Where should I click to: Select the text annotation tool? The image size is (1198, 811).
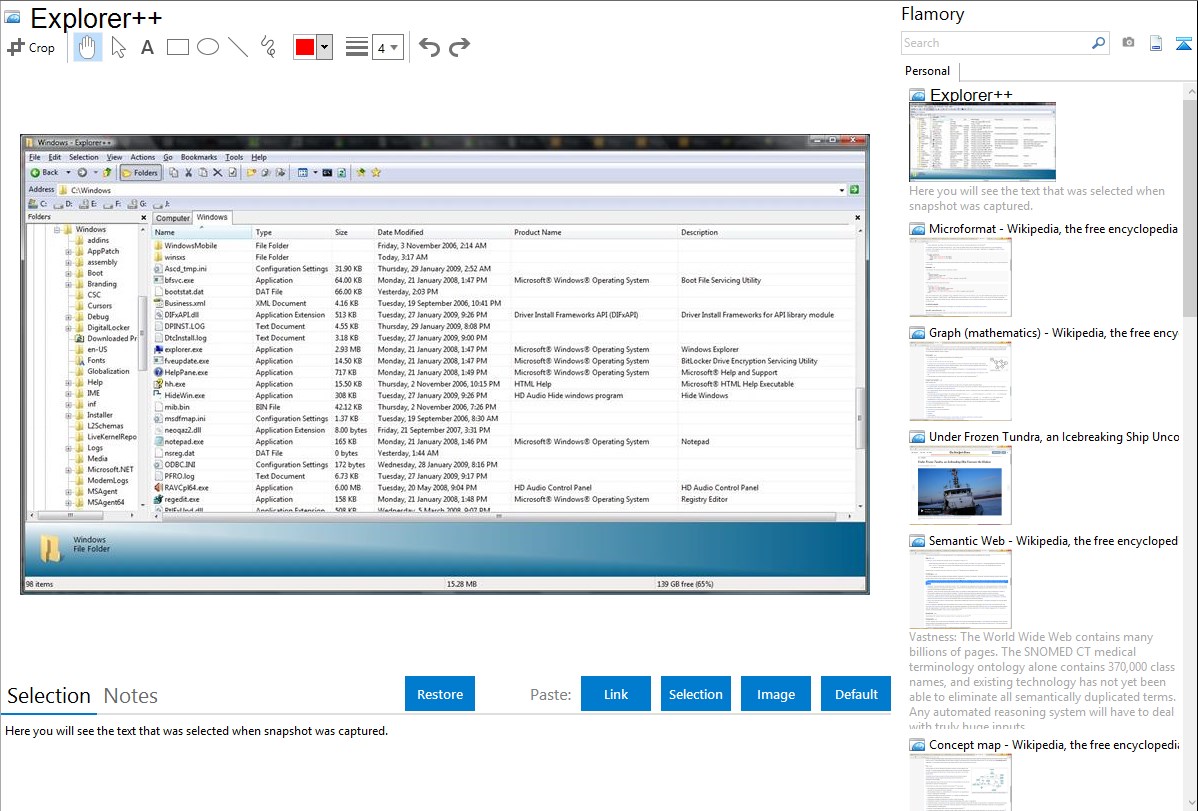pos(147,47)
